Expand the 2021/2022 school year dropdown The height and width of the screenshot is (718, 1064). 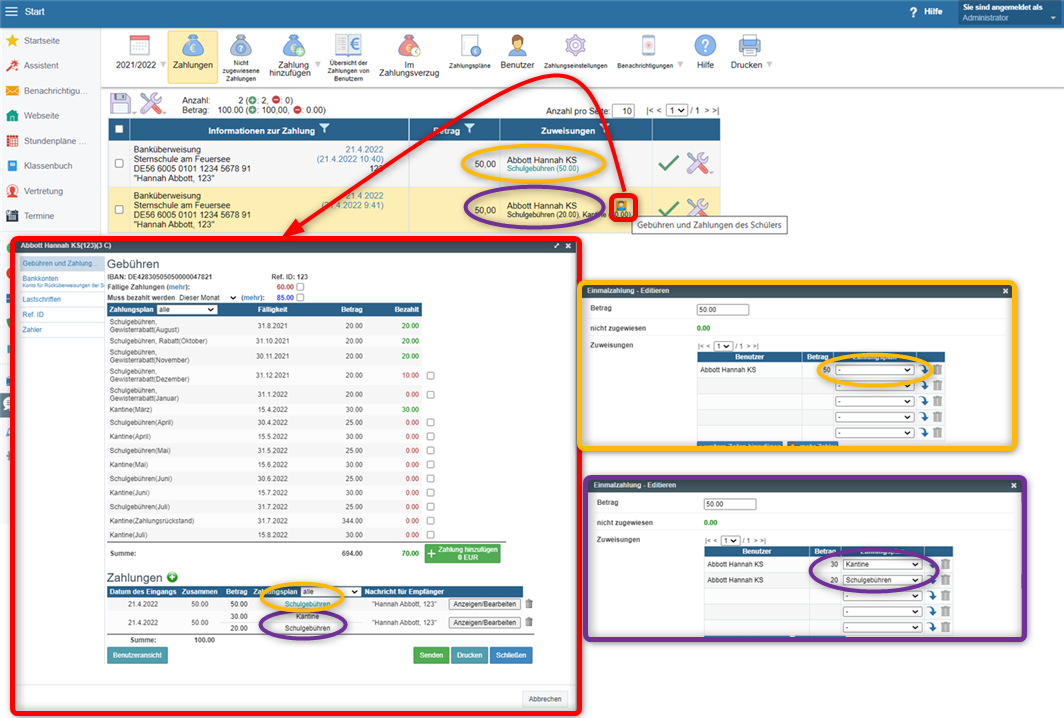pyautogui.click(x=140, y=66)
